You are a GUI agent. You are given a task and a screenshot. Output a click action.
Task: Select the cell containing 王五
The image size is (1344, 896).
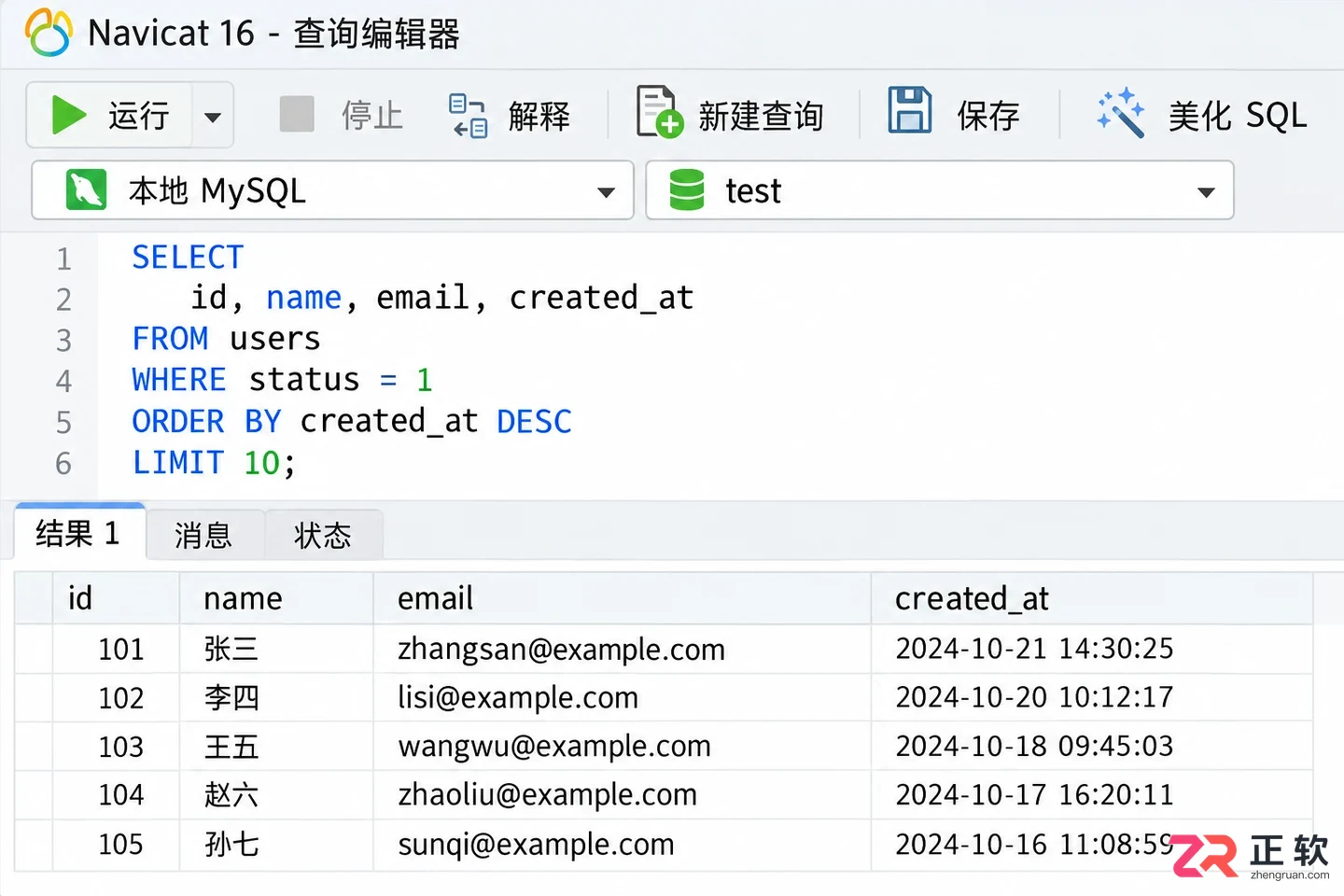coord(276,746)
